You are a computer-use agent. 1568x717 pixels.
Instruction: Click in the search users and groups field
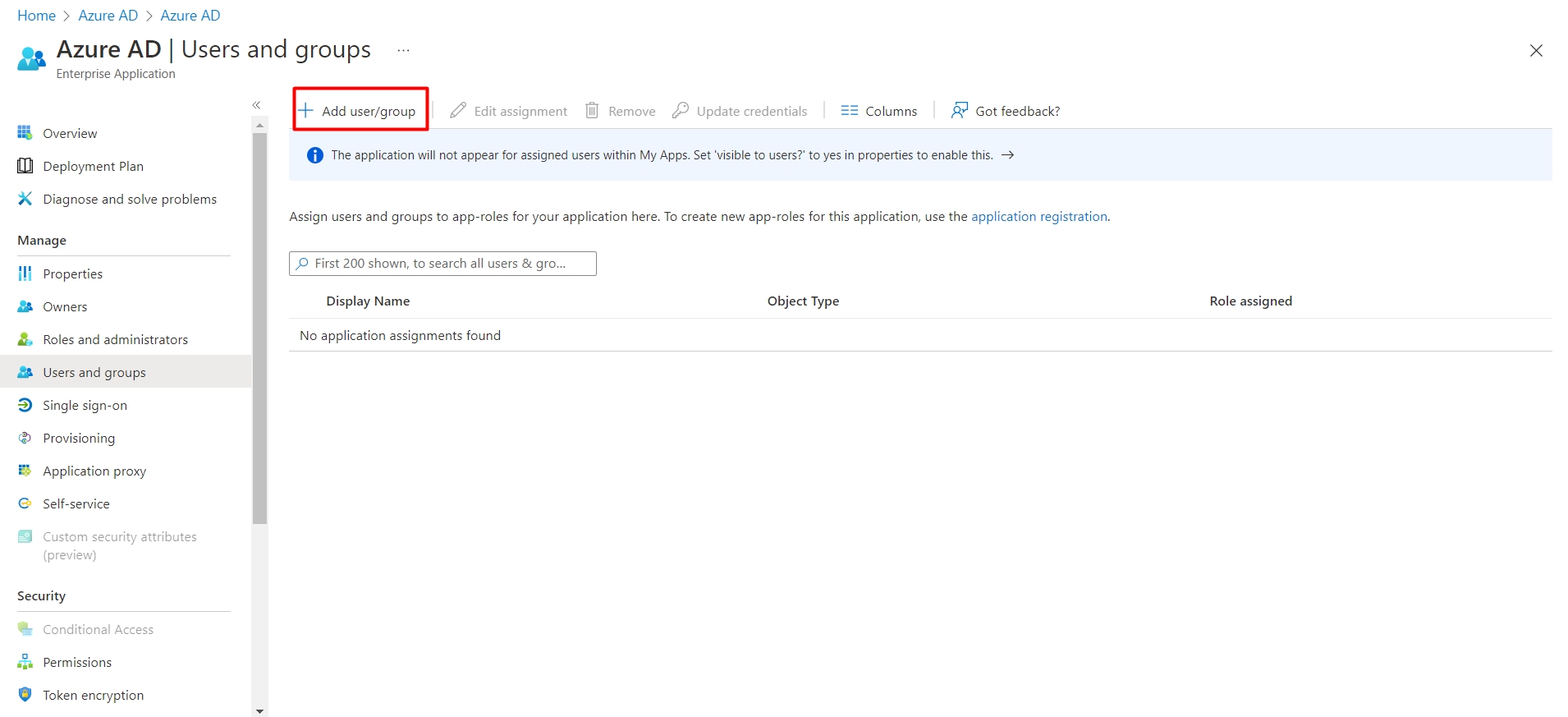tap(442, 263)
